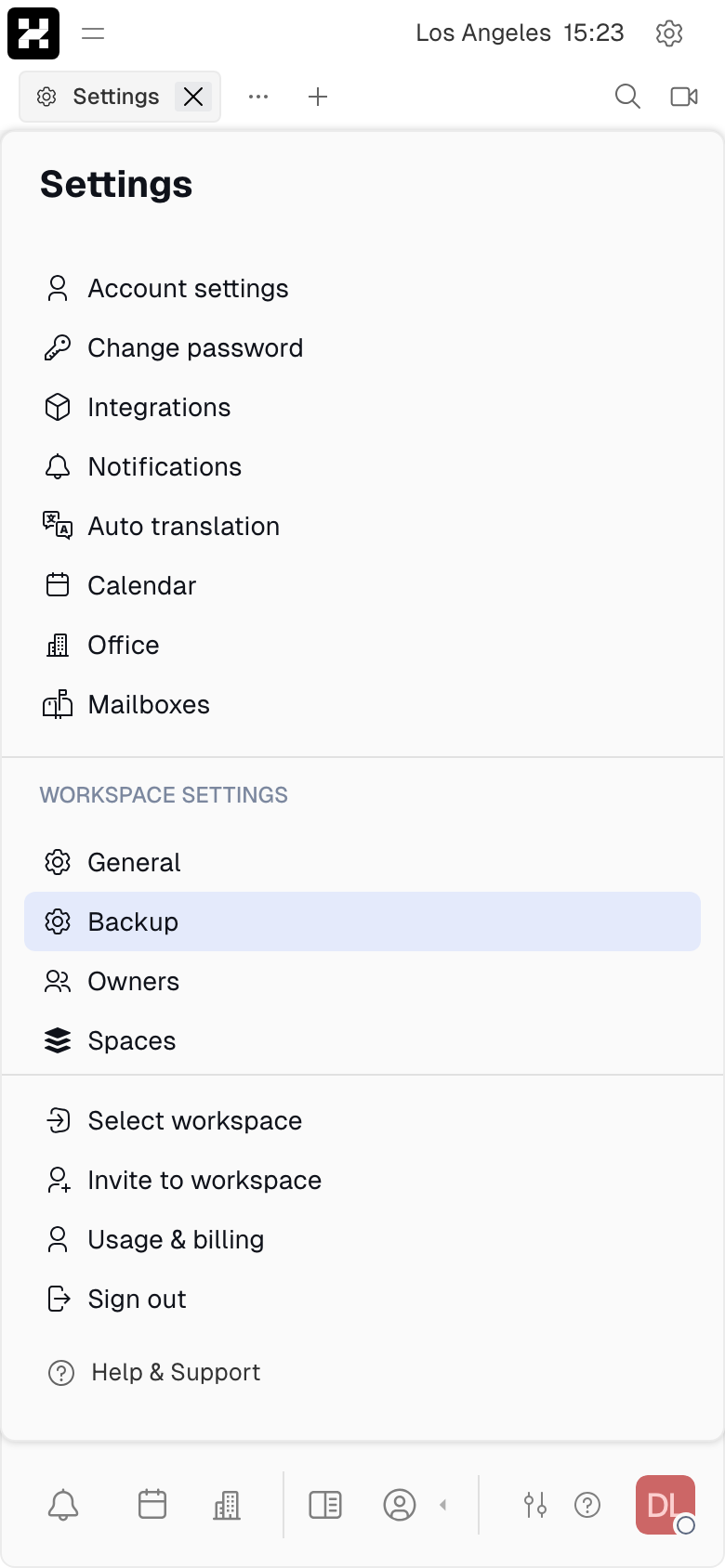Open the DL user avatar
This screenshot has height=1568, width=725.
coord(666,1505)
